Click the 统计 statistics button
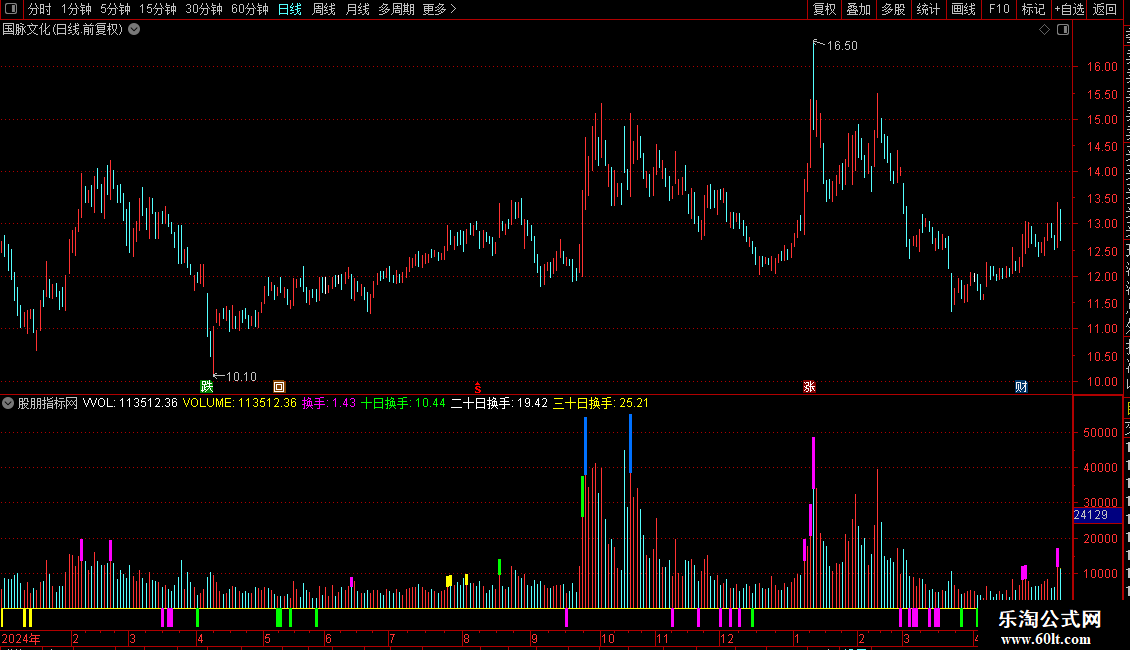 point(927,9)
